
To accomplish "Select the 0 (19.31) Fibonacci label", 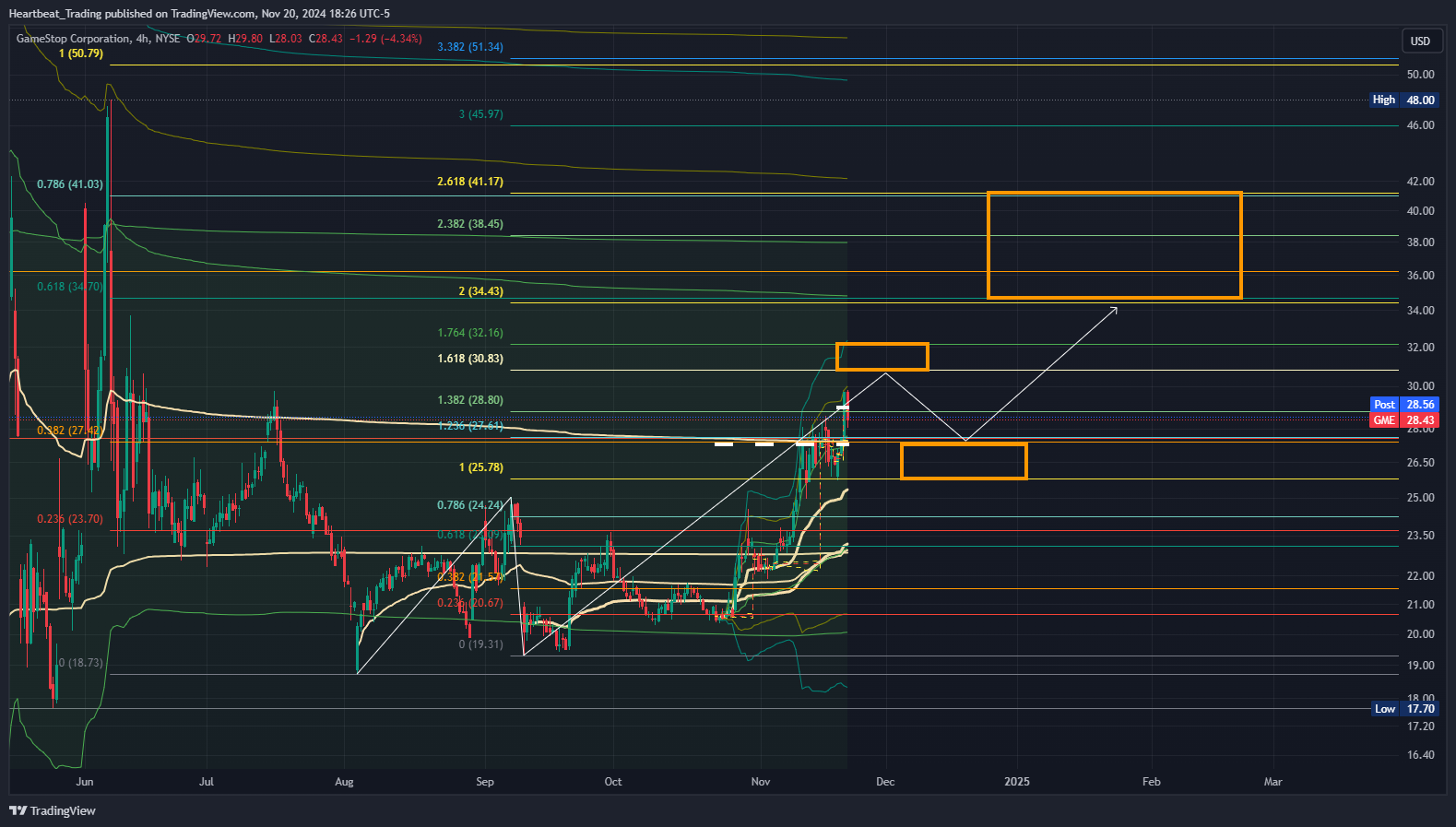I will [x=481, y=644].
